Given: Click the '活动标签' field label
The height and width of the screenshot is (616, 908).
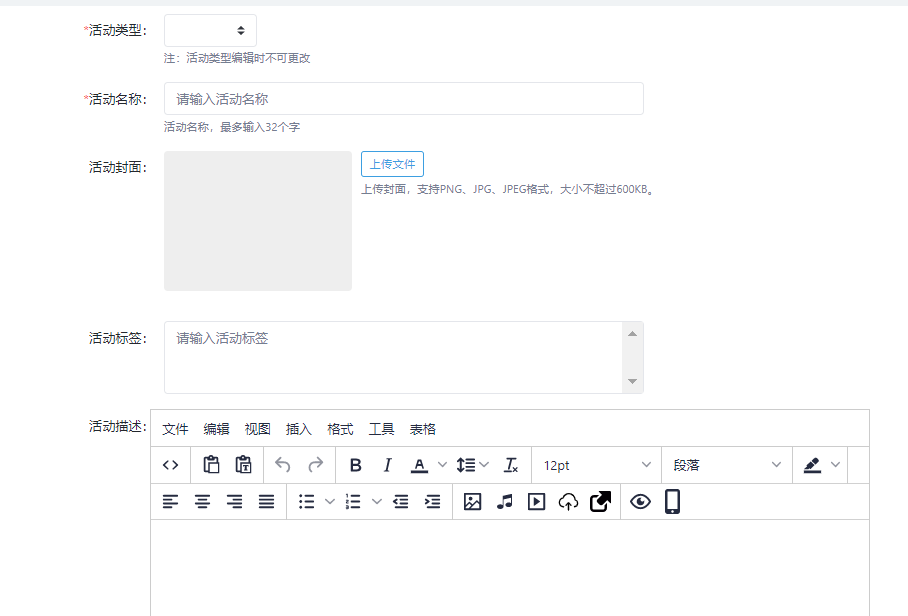Looking at the screenshot, I should pyautogui.click(x=118, y=338).
